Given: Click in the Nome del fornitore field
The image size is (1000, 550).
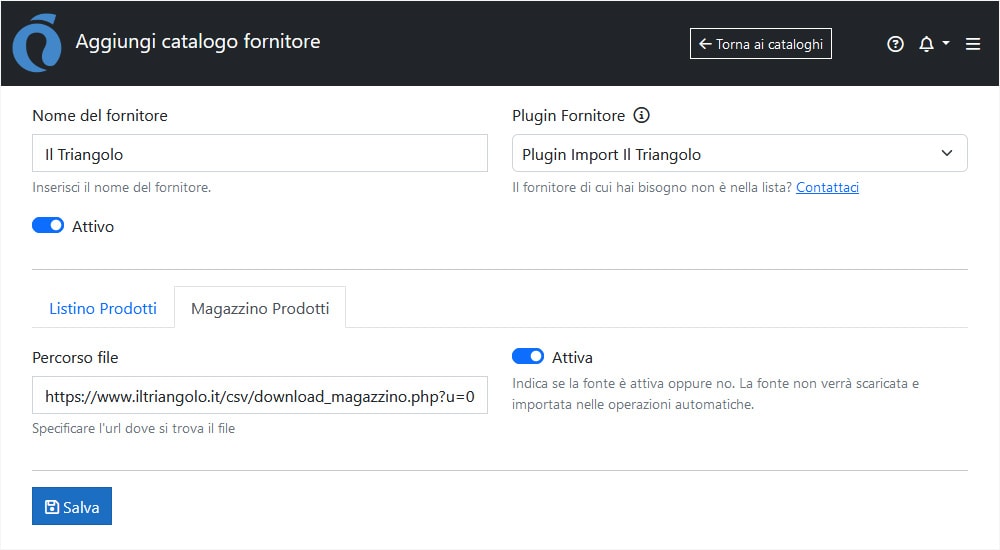Looking at the screenshot, I should pyautogui.click(x=260, y=153).
